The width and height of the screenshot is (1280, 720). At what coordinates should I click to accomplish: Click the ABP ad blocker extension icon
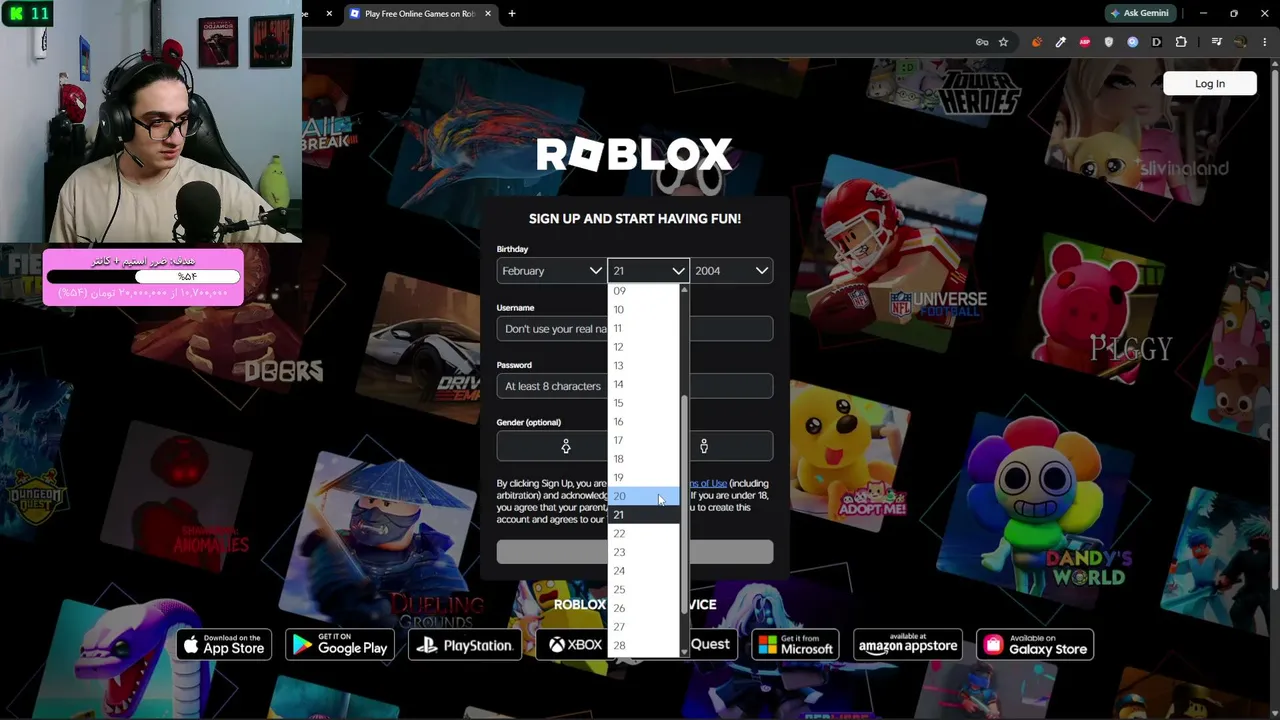click(x=1085, y=42)
